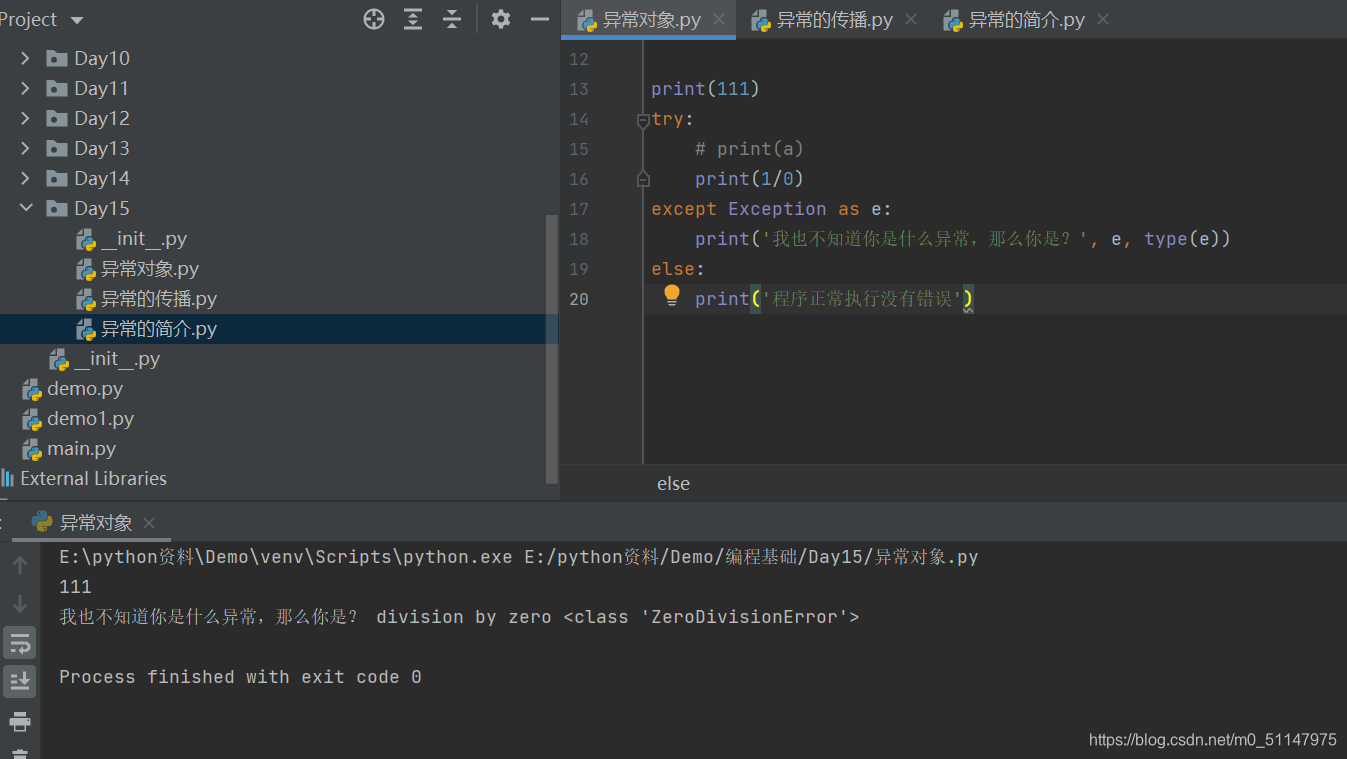Click the locate/select opened file target icon
The image size is (1347, 759).
tap(374, 19)
